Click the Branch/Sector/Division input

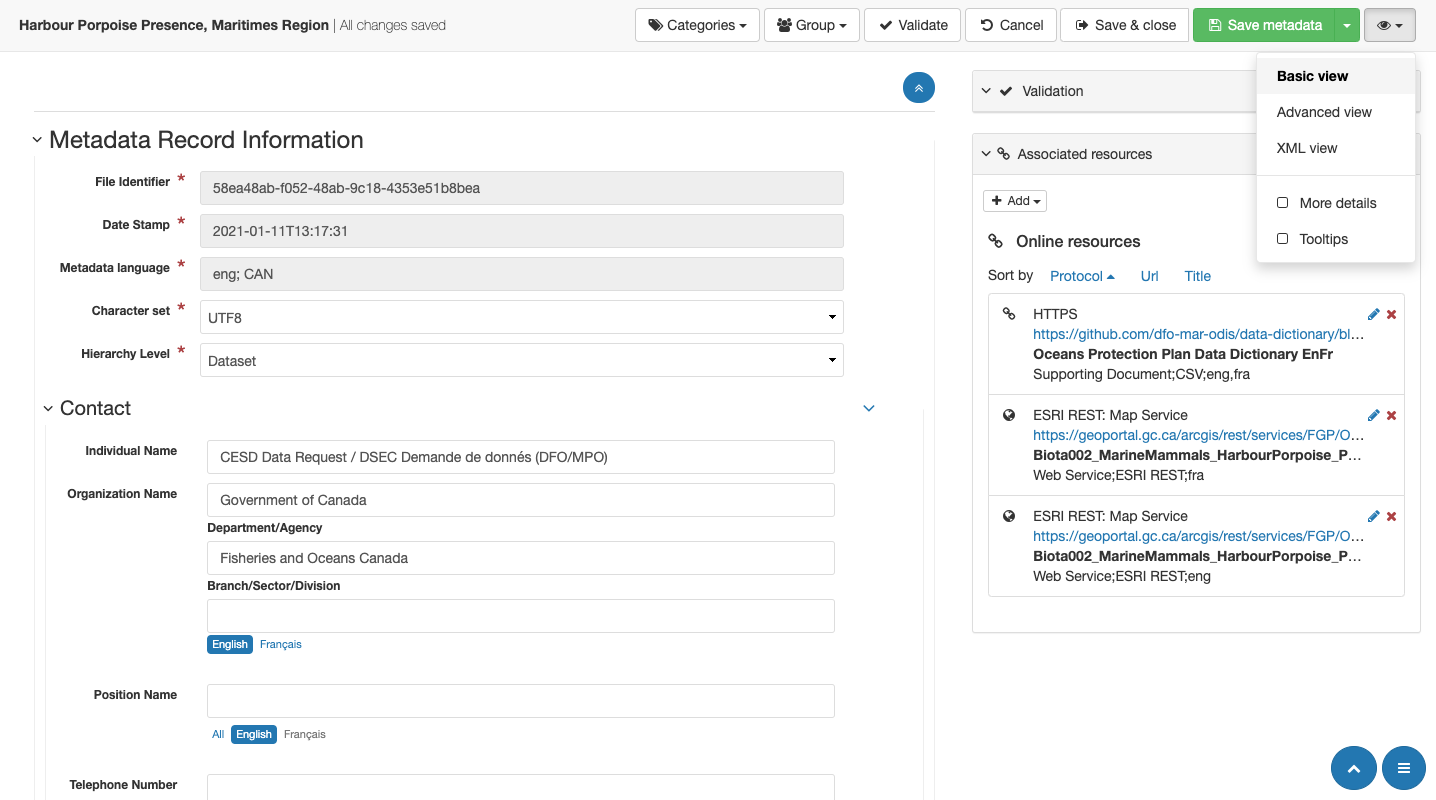point(521,616)
